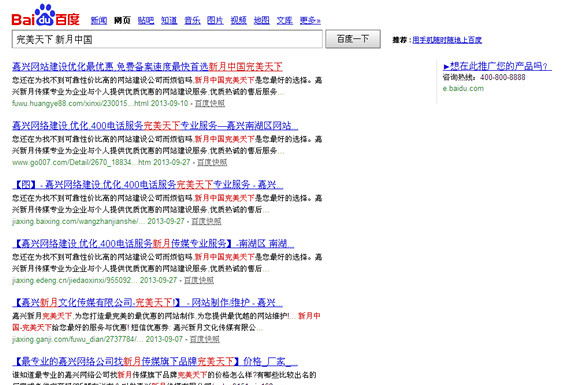
Task: Switch to the 音乐 music tab
Action: pyautogui.click(x=192, y=20)
